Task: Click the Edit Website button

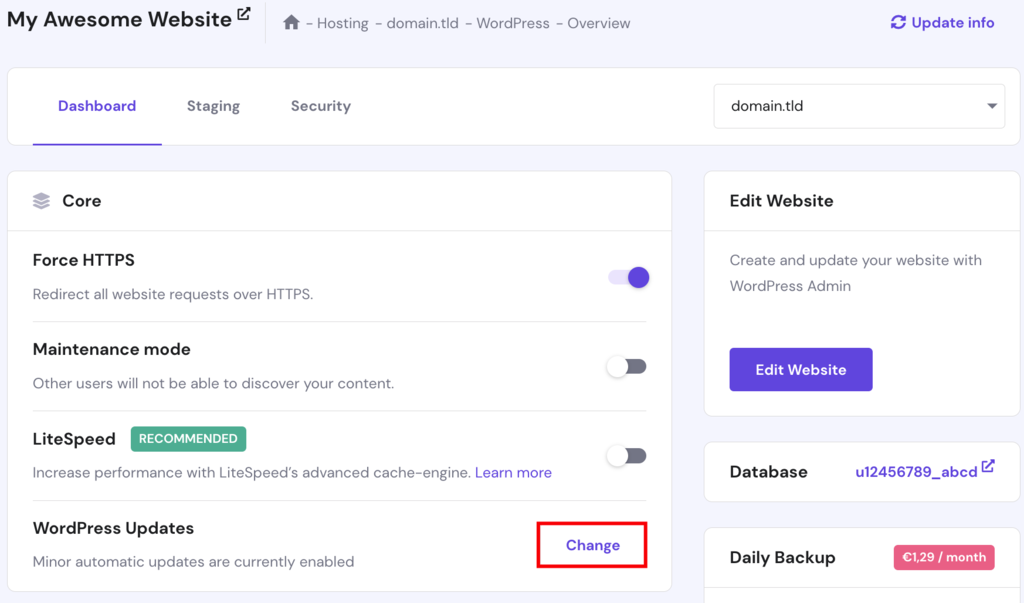Action: [800, 369]
